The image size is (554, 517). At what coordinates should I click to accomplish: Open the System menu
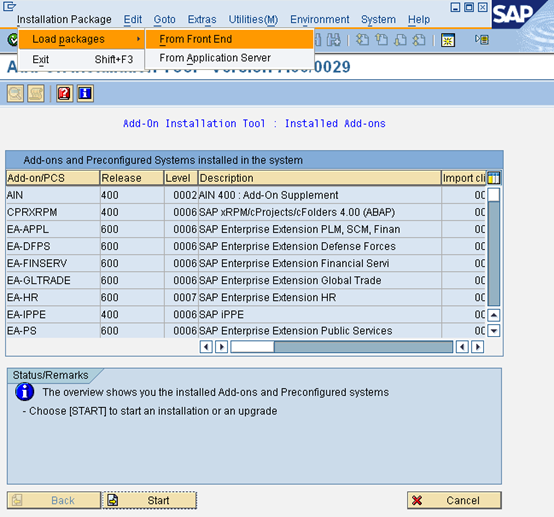[378, 19]
